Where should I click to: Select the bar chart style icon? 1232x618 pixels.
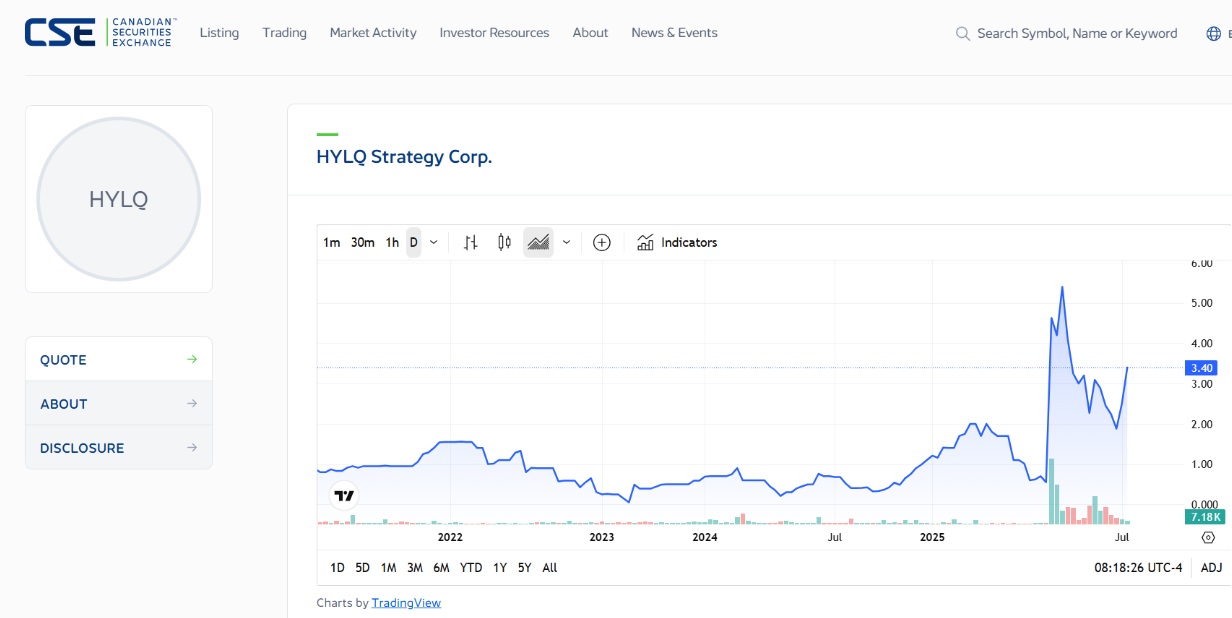point(471,242)
